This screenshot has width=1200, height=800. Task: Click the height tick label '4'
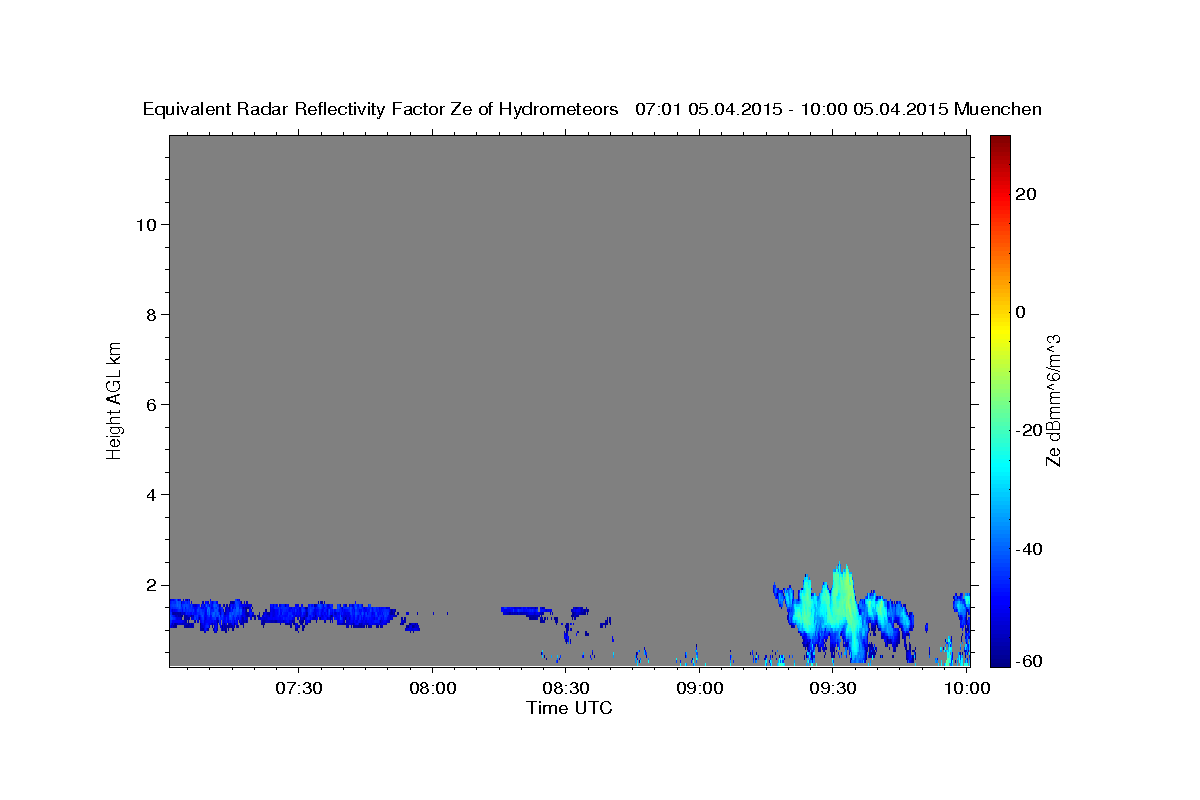151,494
